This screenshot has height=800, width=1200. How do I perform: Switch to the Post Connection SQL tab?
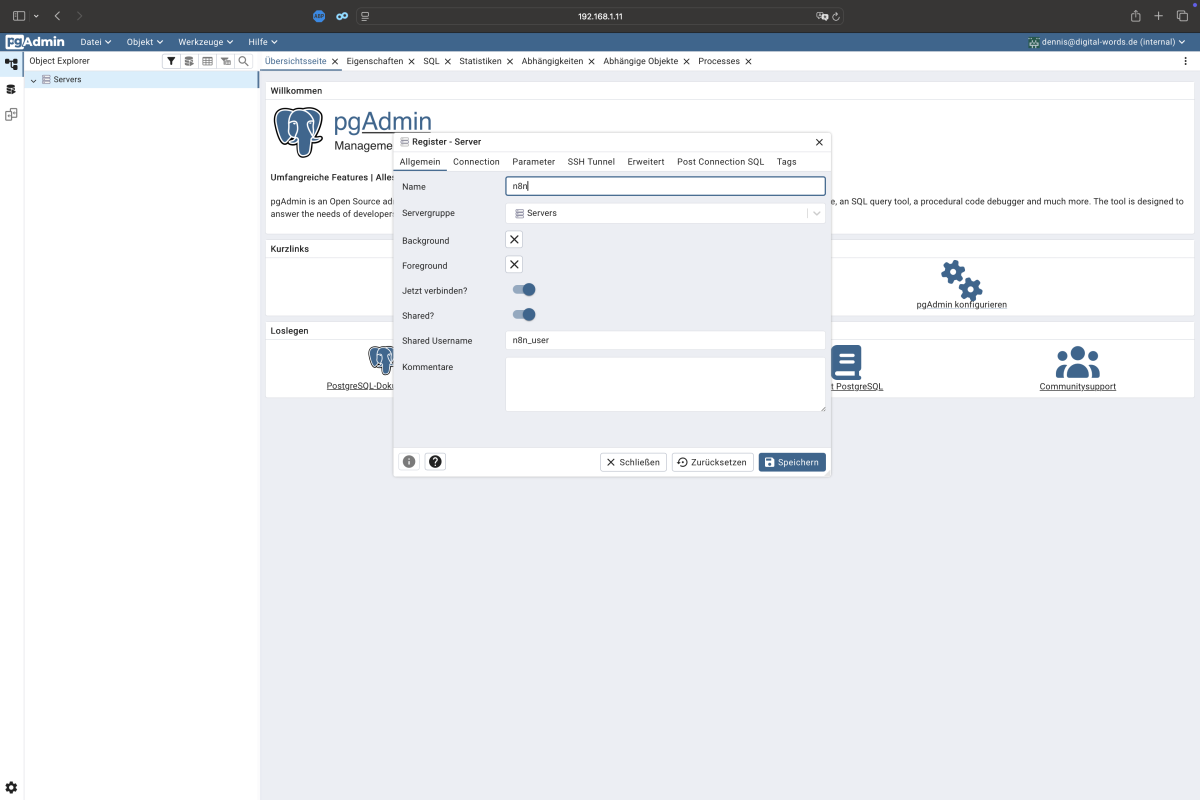(720, 162)
